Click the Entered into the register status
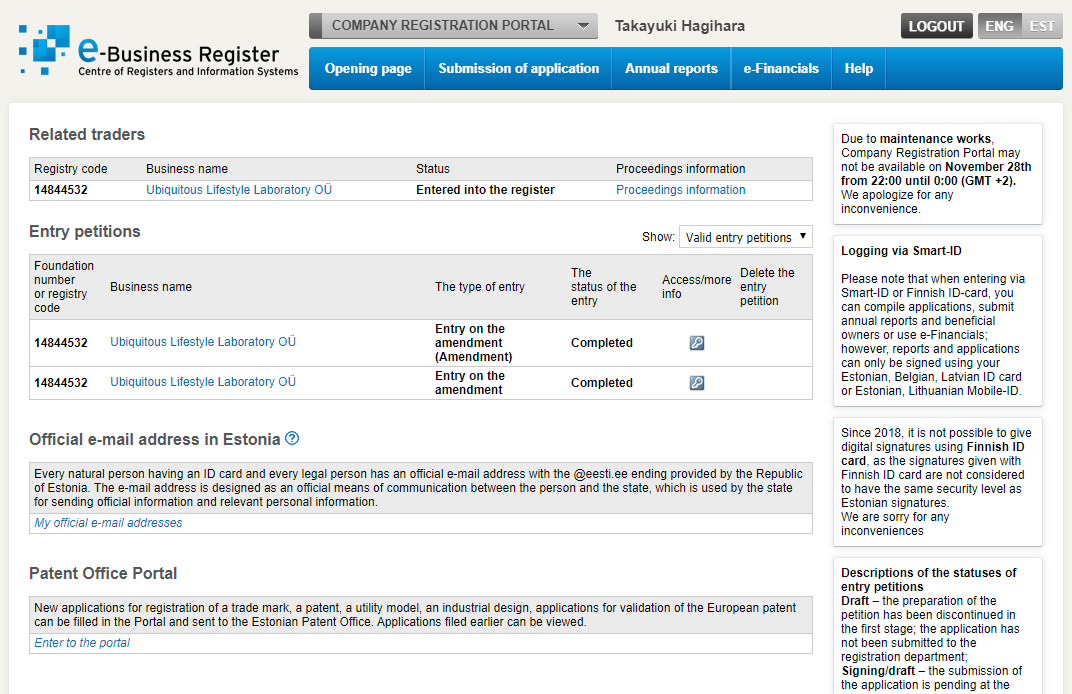This screenshot has height=694, width=1072. (x=485, y=189)
